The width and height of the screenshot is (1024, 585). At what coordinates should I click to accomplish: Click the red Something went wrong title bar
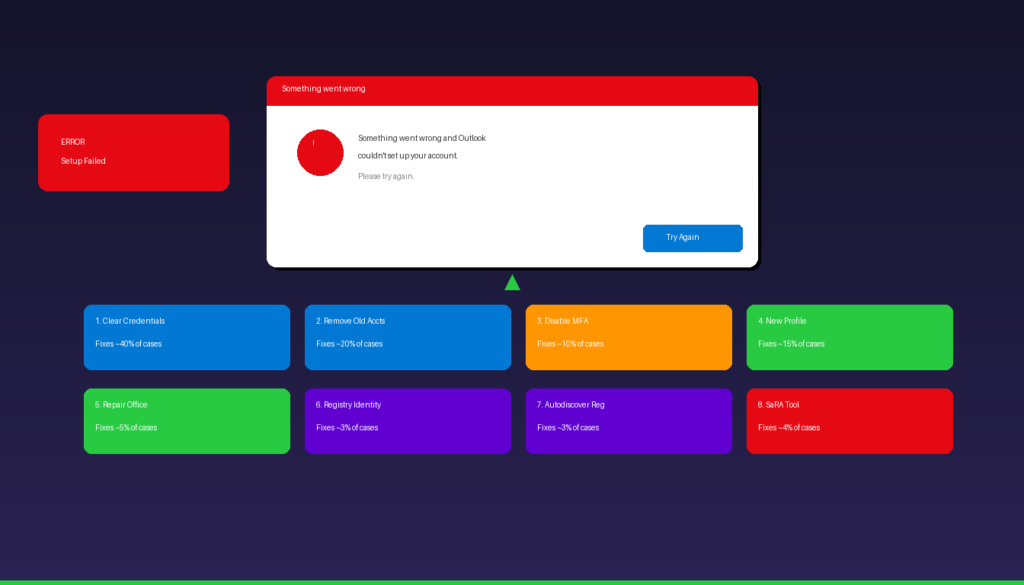click(512, 90)
